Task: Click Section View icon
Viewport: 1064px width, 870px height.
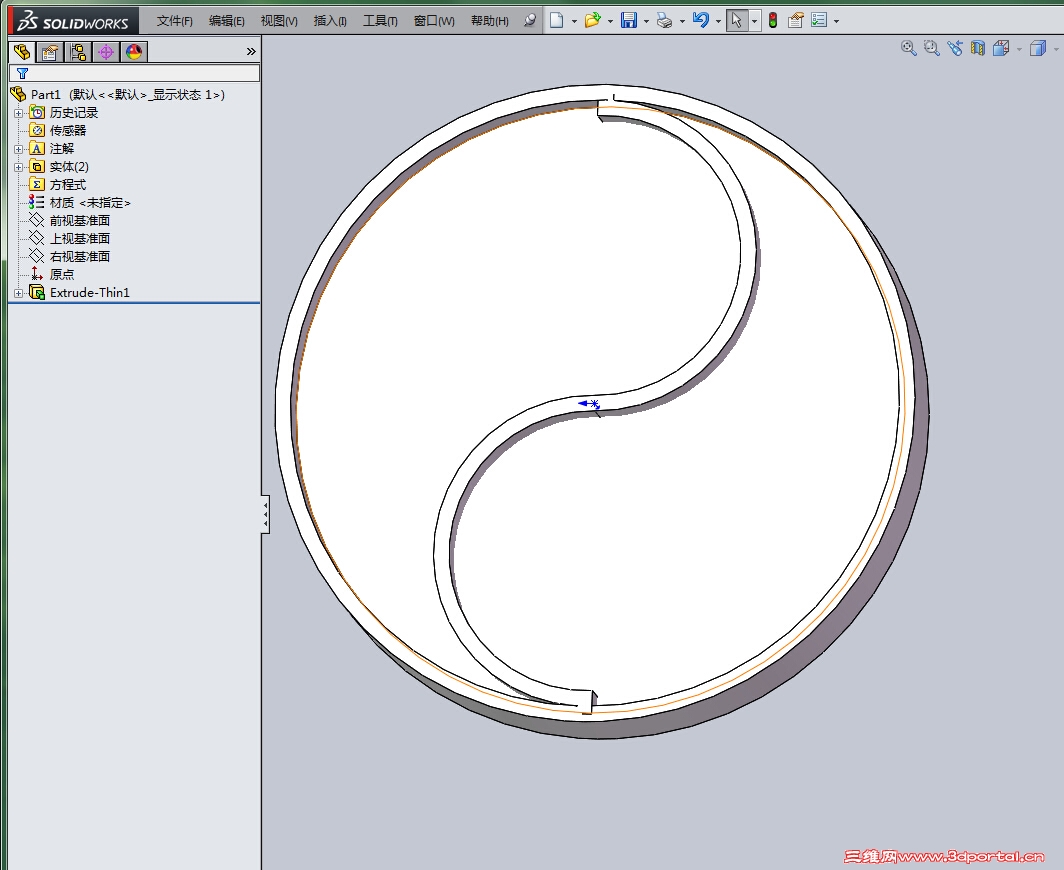Action: [978, 48]
